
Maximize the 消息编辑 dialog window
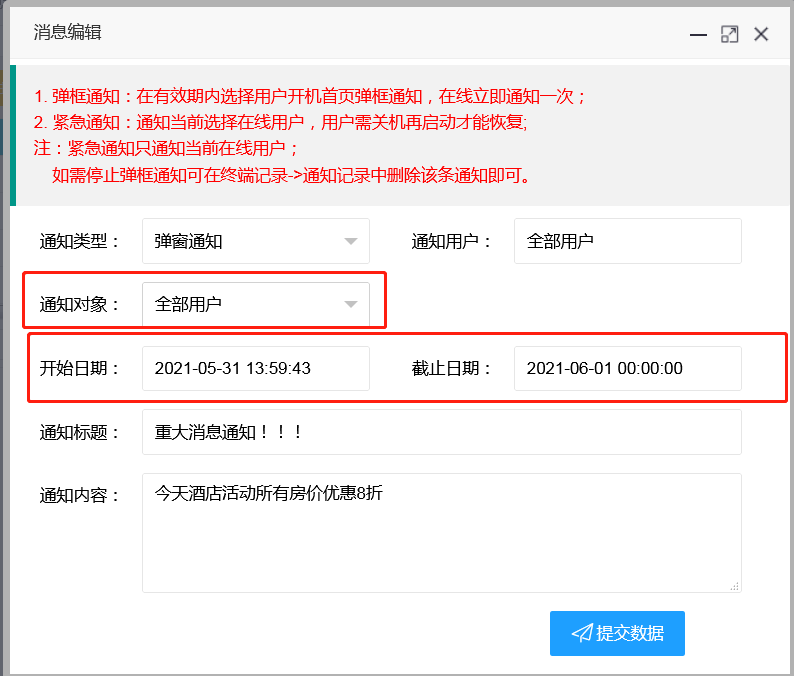pyautogui.click(x=730, y=34)
